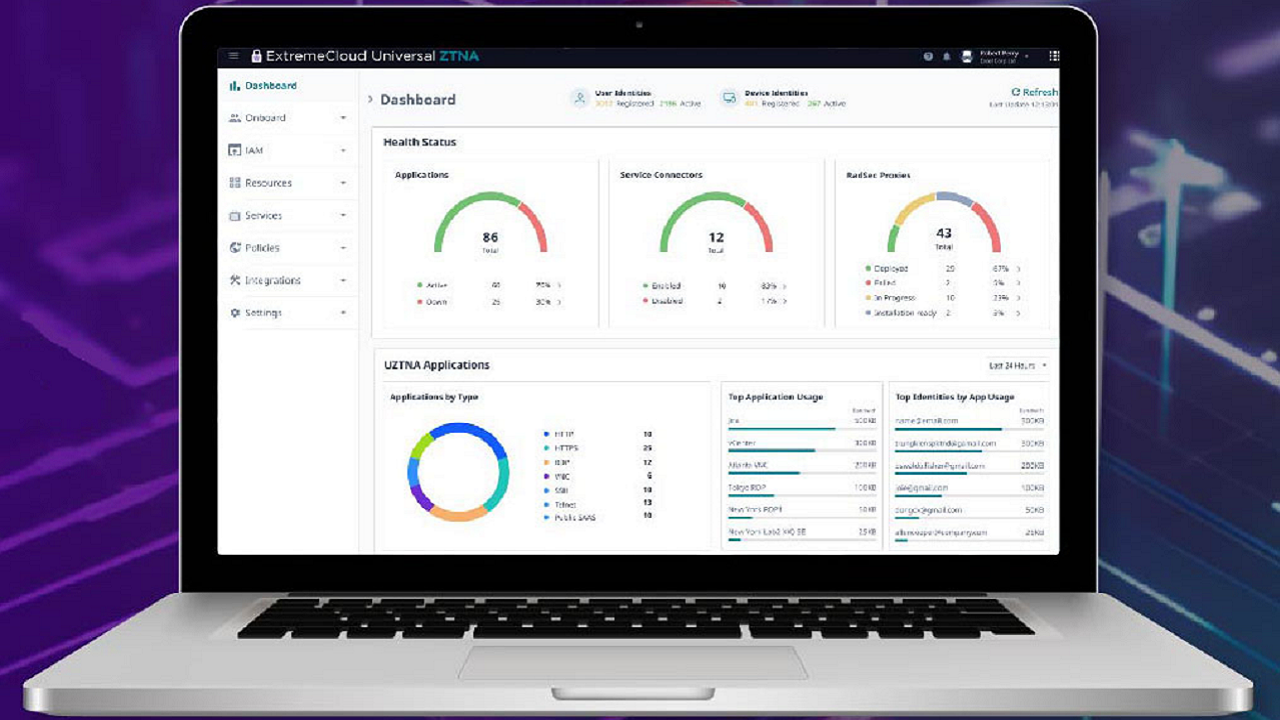1280x720 pixels.
Task: Click the Settings gear icon in sidebar
Action: (235, 313)
